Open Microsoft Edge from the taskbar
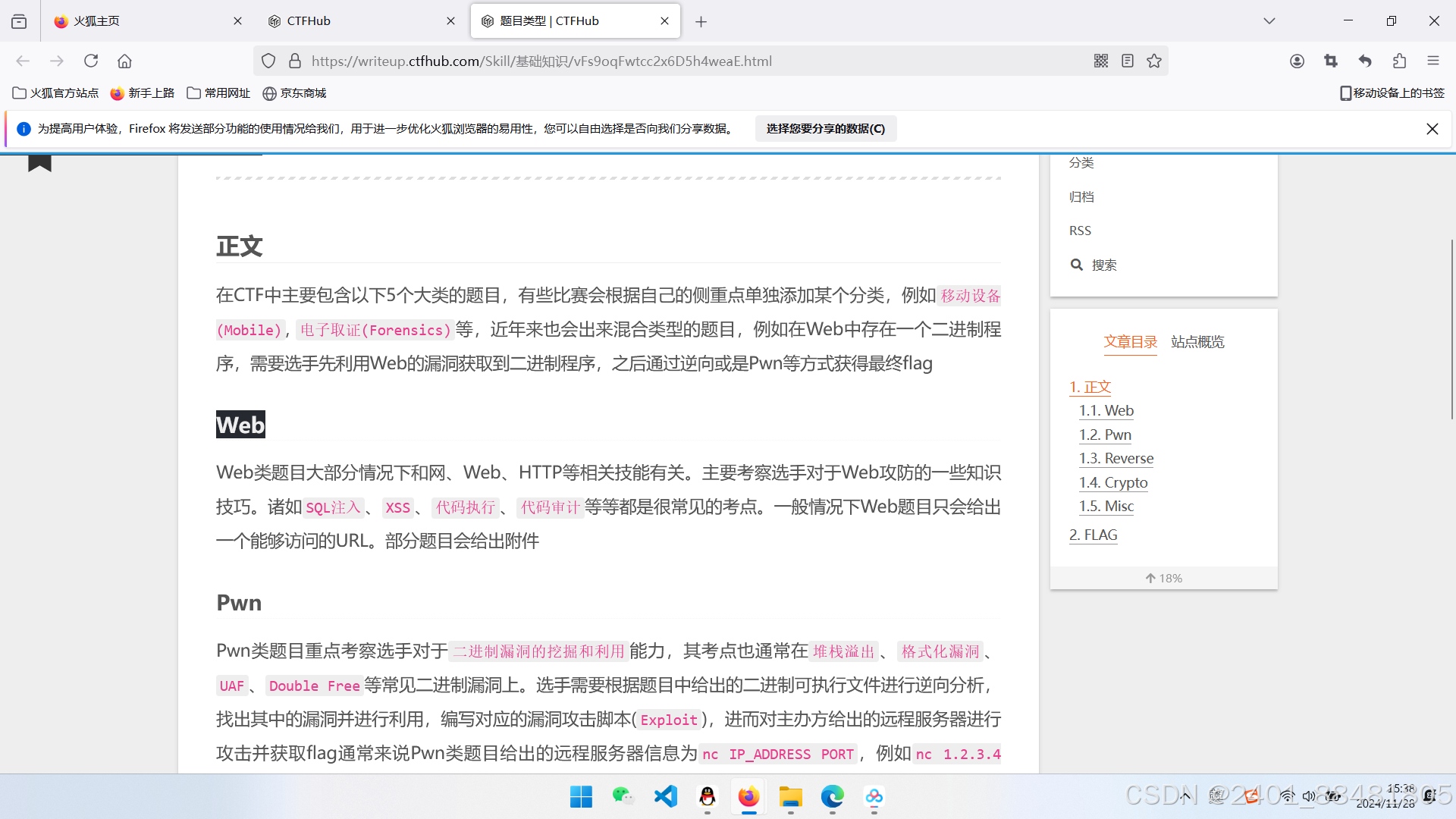 pos(832,796)
